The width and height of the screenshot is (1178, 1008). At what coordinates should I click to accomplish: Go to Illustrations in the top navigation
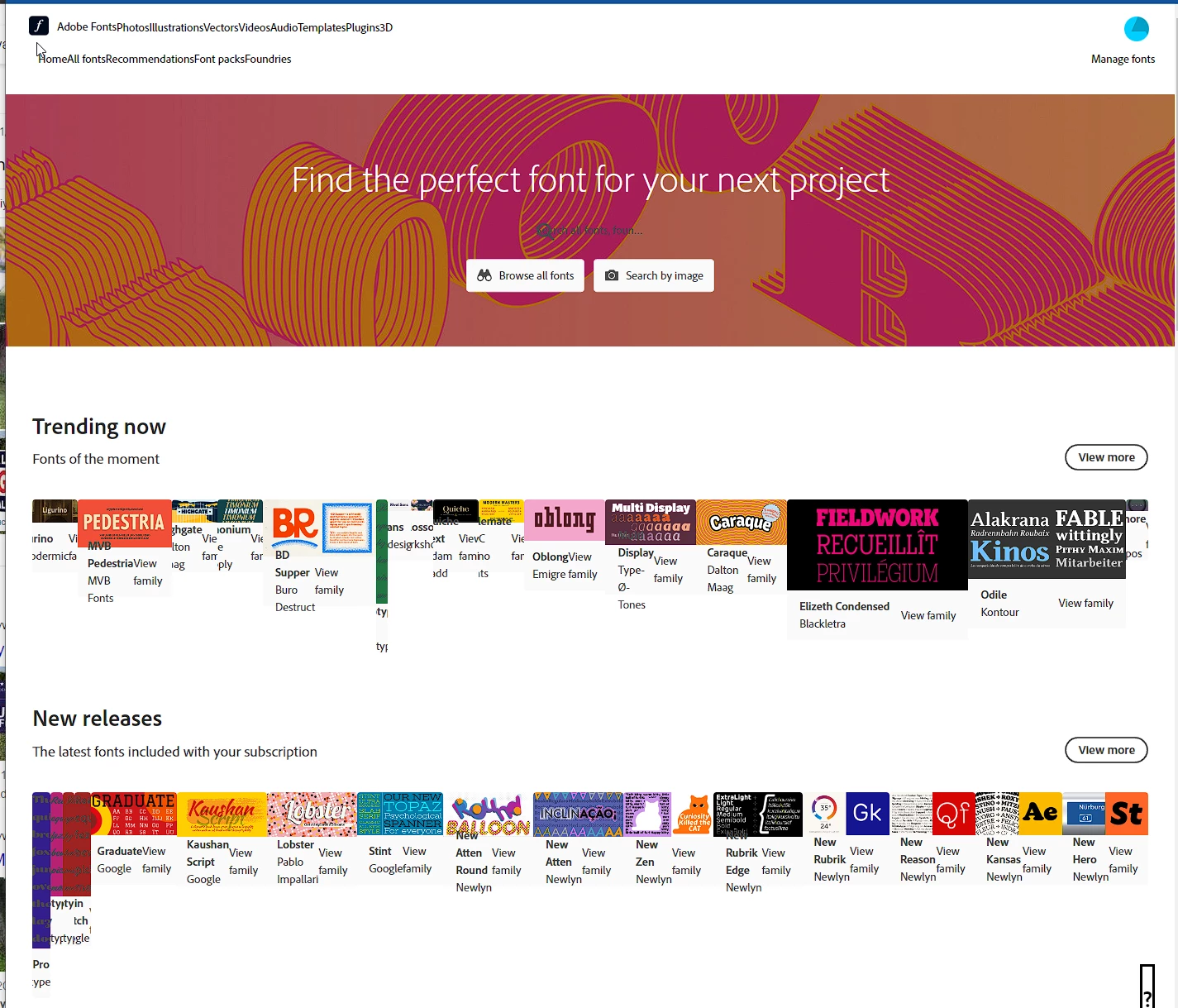click(176, 27)
